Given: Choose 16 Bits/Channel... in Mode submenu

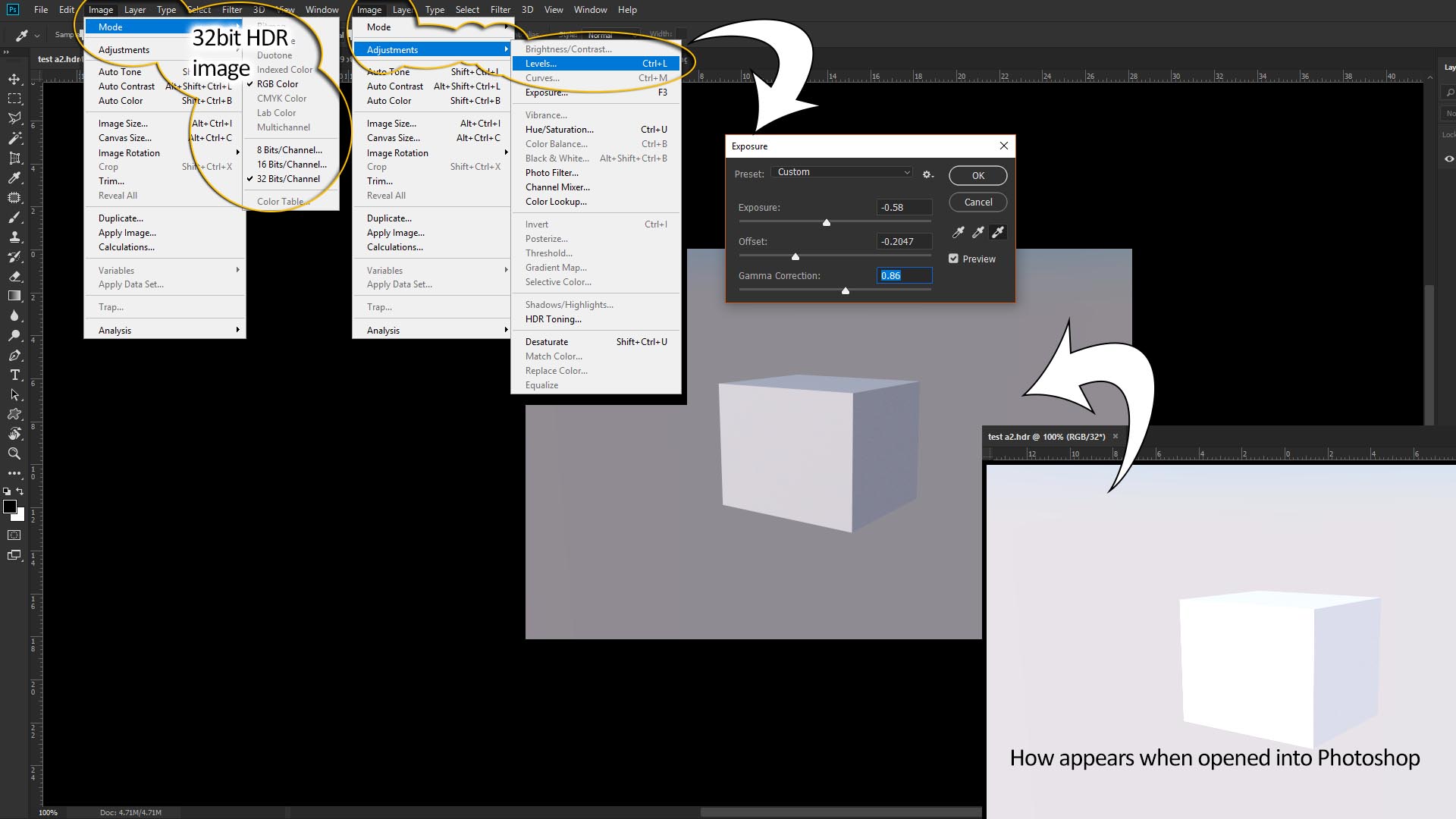Looking at the screenshot, I should [x=291, y=165].
